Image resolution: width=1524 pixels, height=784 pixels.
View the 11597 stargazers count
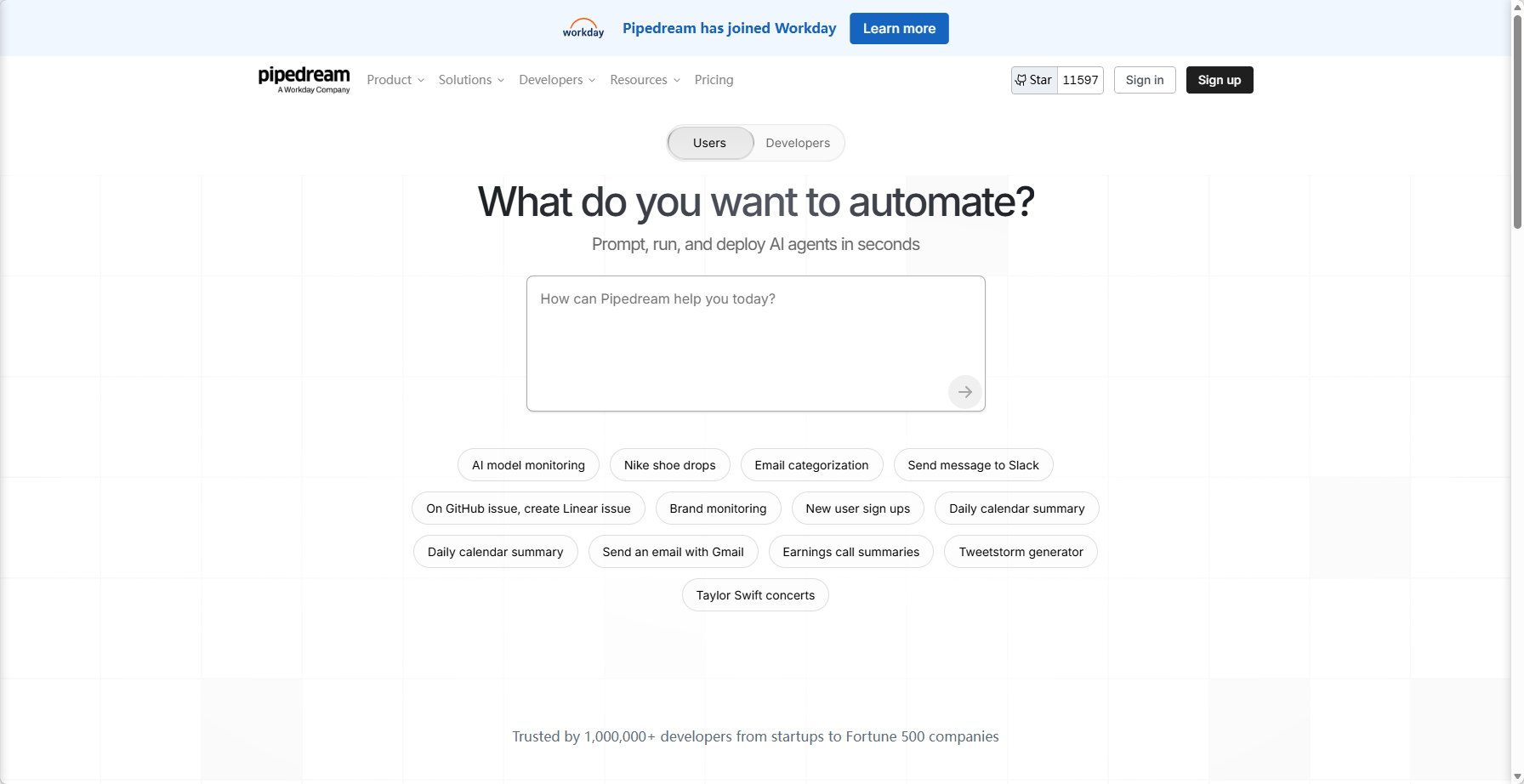click(1080, 80)
